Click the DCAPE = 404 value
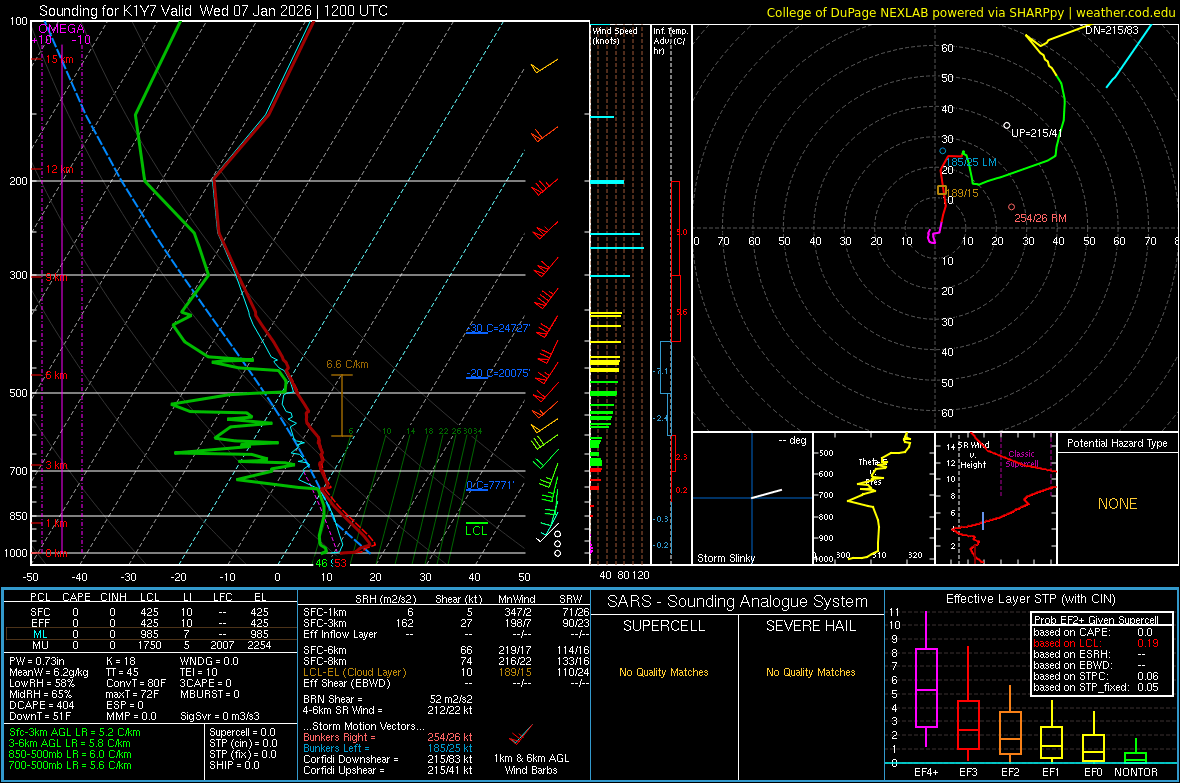1180x783 pixels. [x=41, y=705]
